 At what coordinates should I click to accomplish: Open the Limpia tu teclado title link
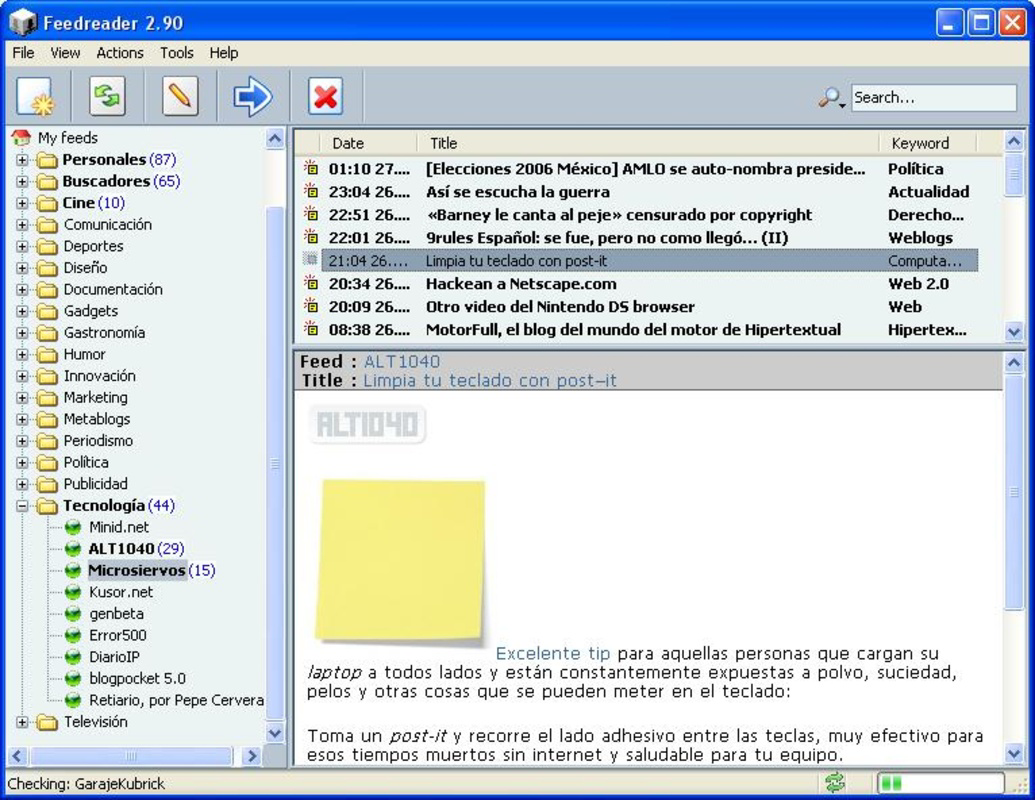pos(489,380)
